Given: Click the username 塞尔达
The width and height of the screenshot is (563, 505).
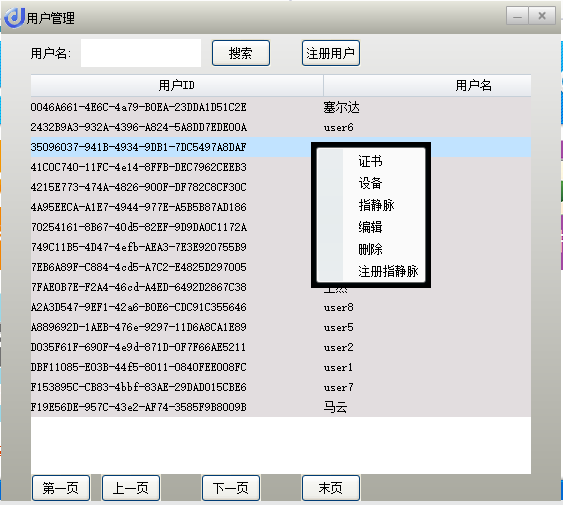Looking at the screenshot, I should 341,107.
